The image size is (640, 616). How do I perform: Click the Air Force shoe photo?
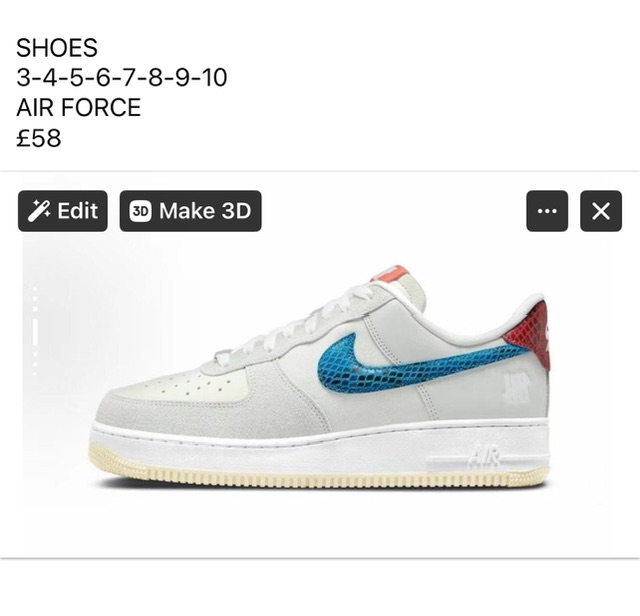(x=320, y=376)
